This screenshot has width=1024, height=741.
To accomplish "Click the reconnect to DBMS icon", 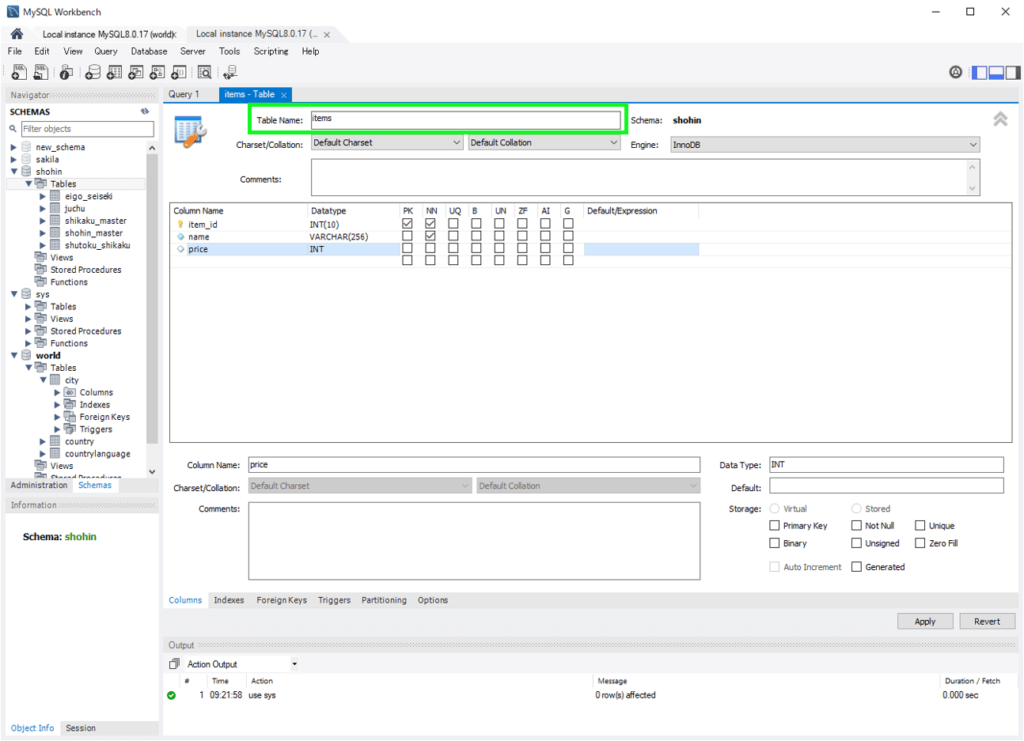I will click(230, 72).
